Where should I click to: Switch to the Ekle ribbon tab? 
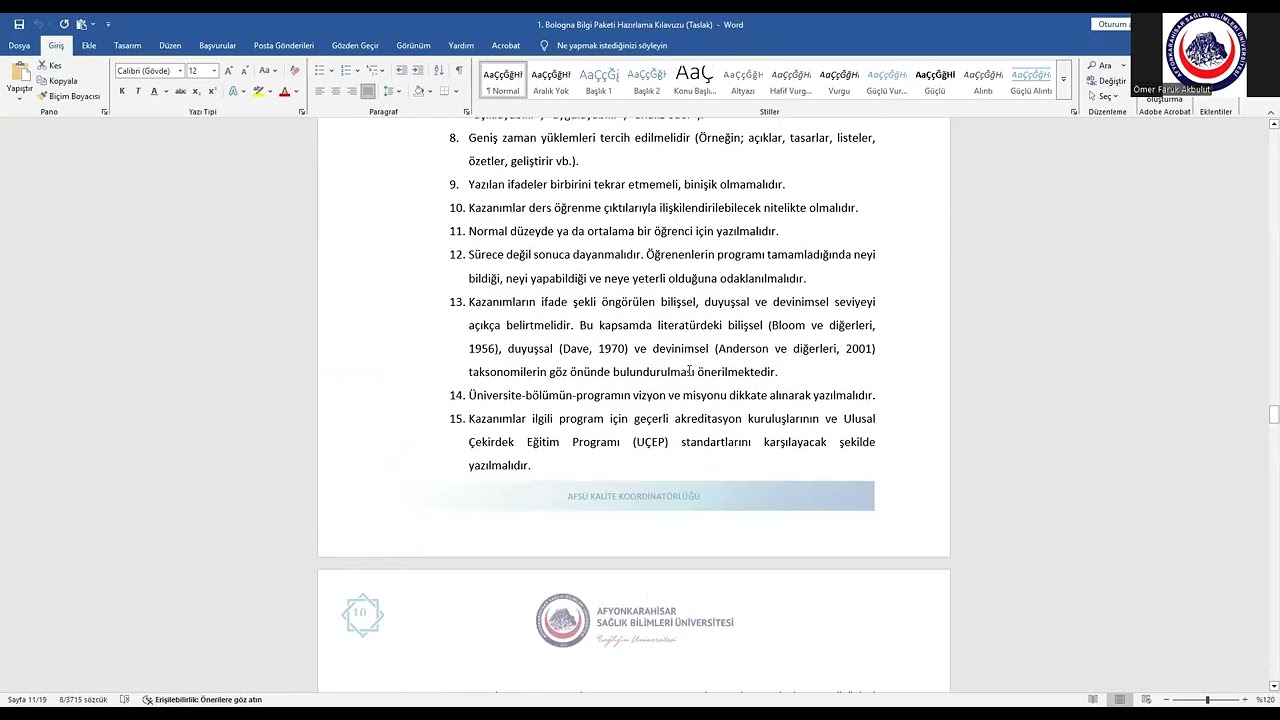[x=89, y=45]
